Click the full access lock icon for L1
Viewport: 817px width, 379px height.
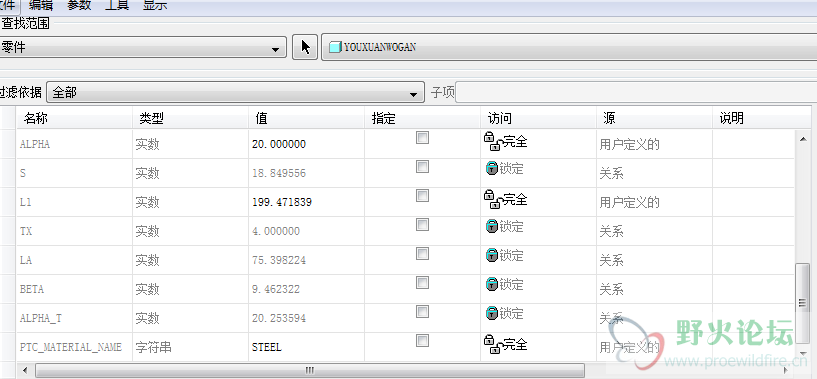coord(492,199)
